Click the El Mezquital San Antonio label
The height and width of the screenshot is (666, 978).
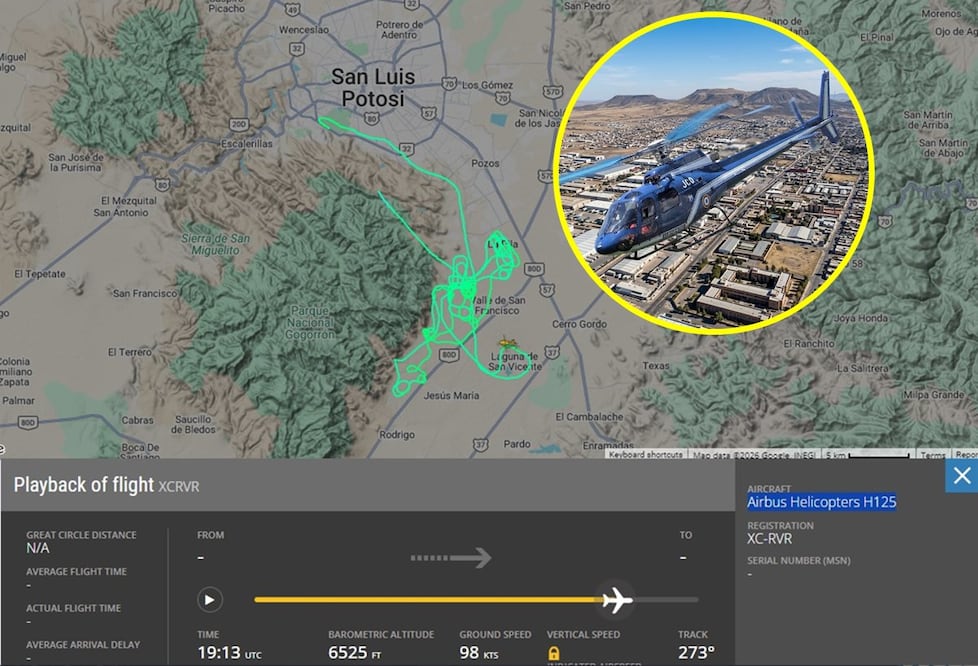pyautogui.click(x=128, y=206)
